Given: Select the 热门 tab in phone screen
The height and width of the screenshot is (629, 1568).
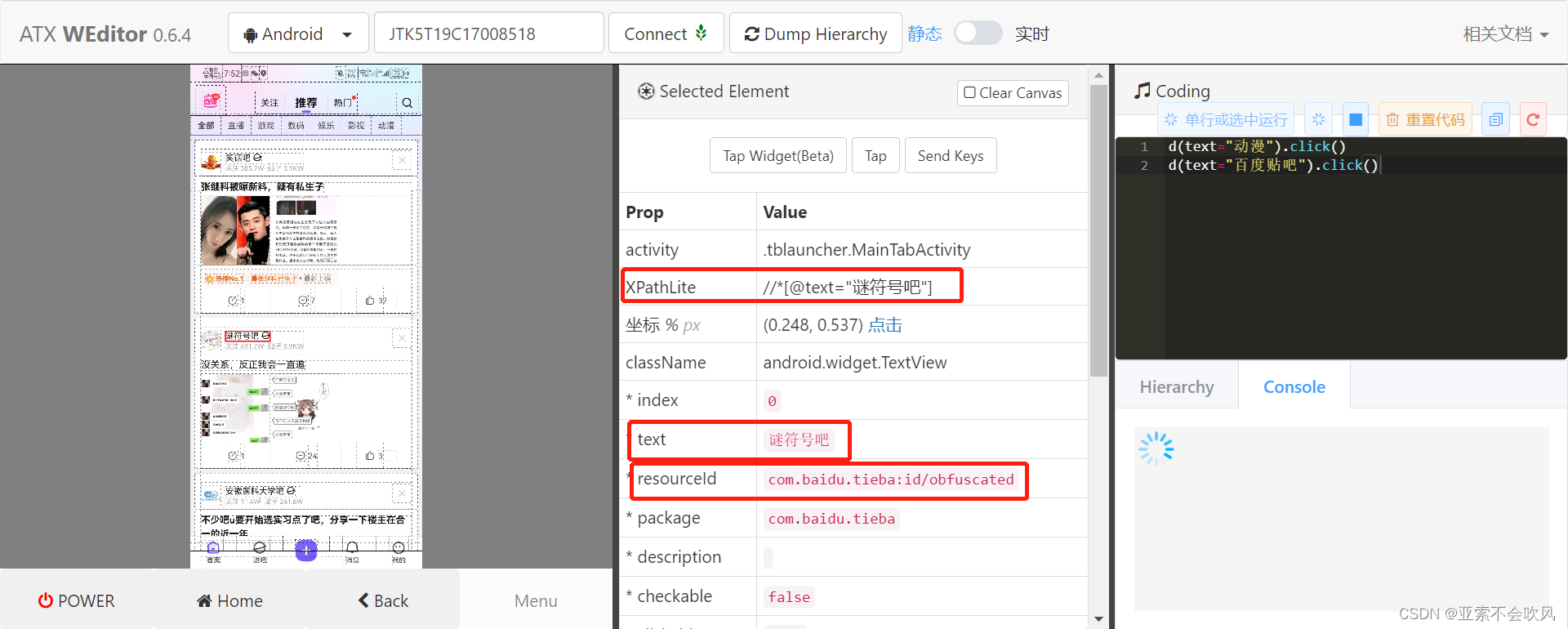Looking at the screenshot, I should tap(343, 103).
